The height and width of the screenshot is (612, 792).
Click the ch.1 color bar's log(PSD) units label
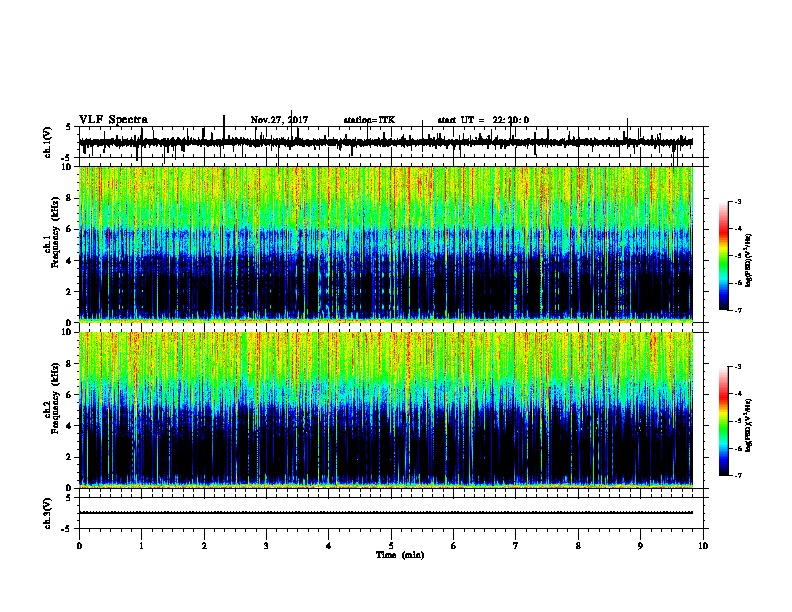point(749,260)
